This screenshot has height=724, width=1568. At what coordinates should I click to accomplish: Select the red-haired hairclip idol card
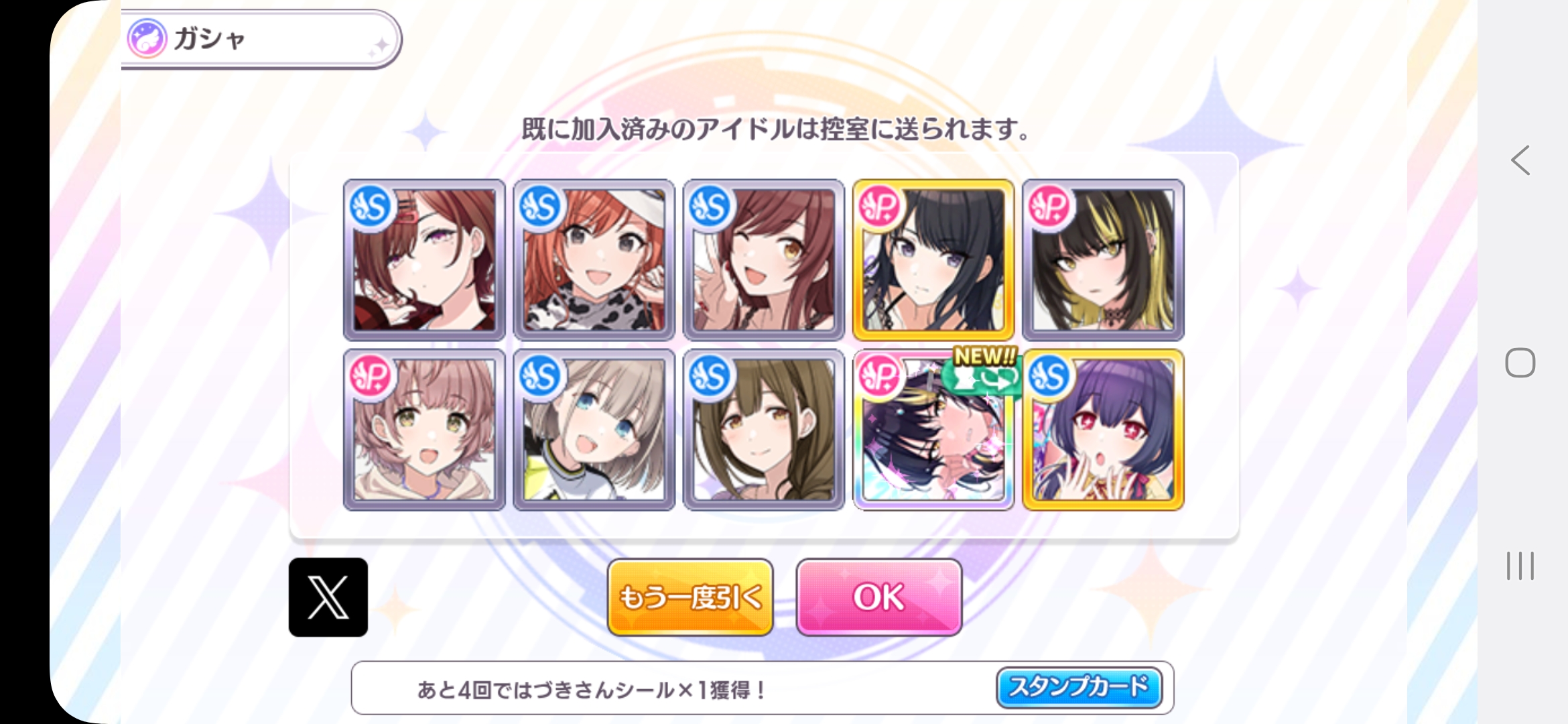pyautogui.click(x=424, y=260)
